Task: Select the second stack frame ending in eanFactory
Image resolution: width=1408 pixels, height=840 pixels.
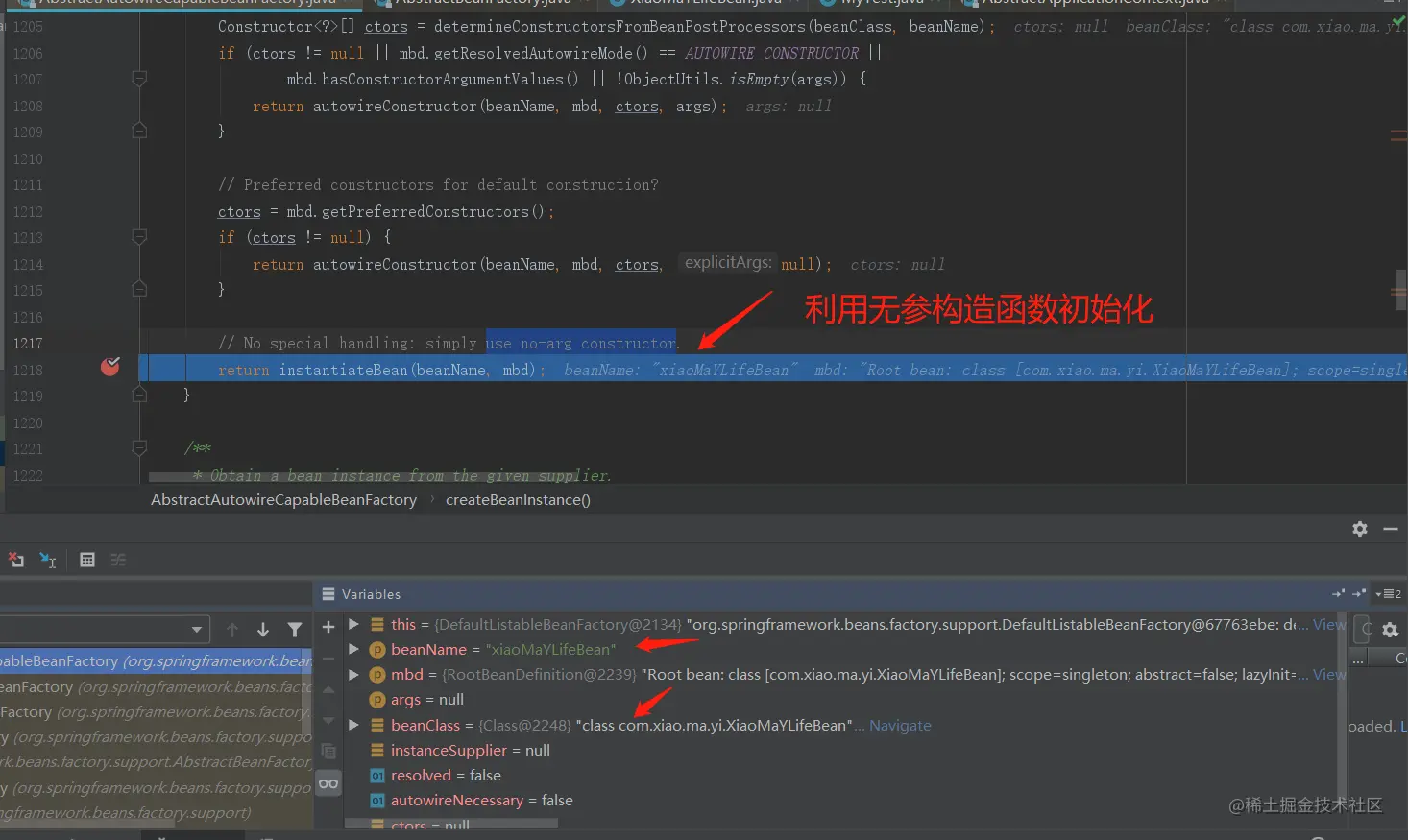Action: [x=156, y=686]
